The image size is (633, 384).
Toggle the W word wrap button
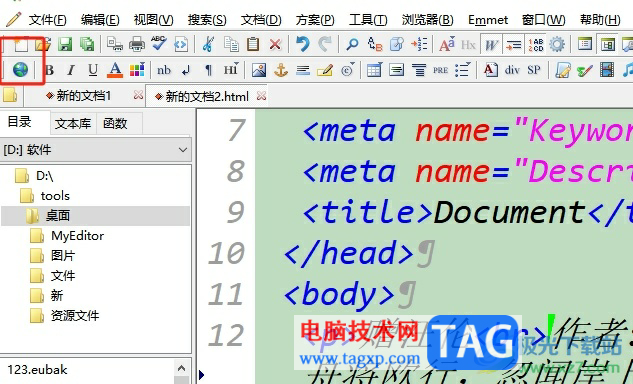point(491,44)
